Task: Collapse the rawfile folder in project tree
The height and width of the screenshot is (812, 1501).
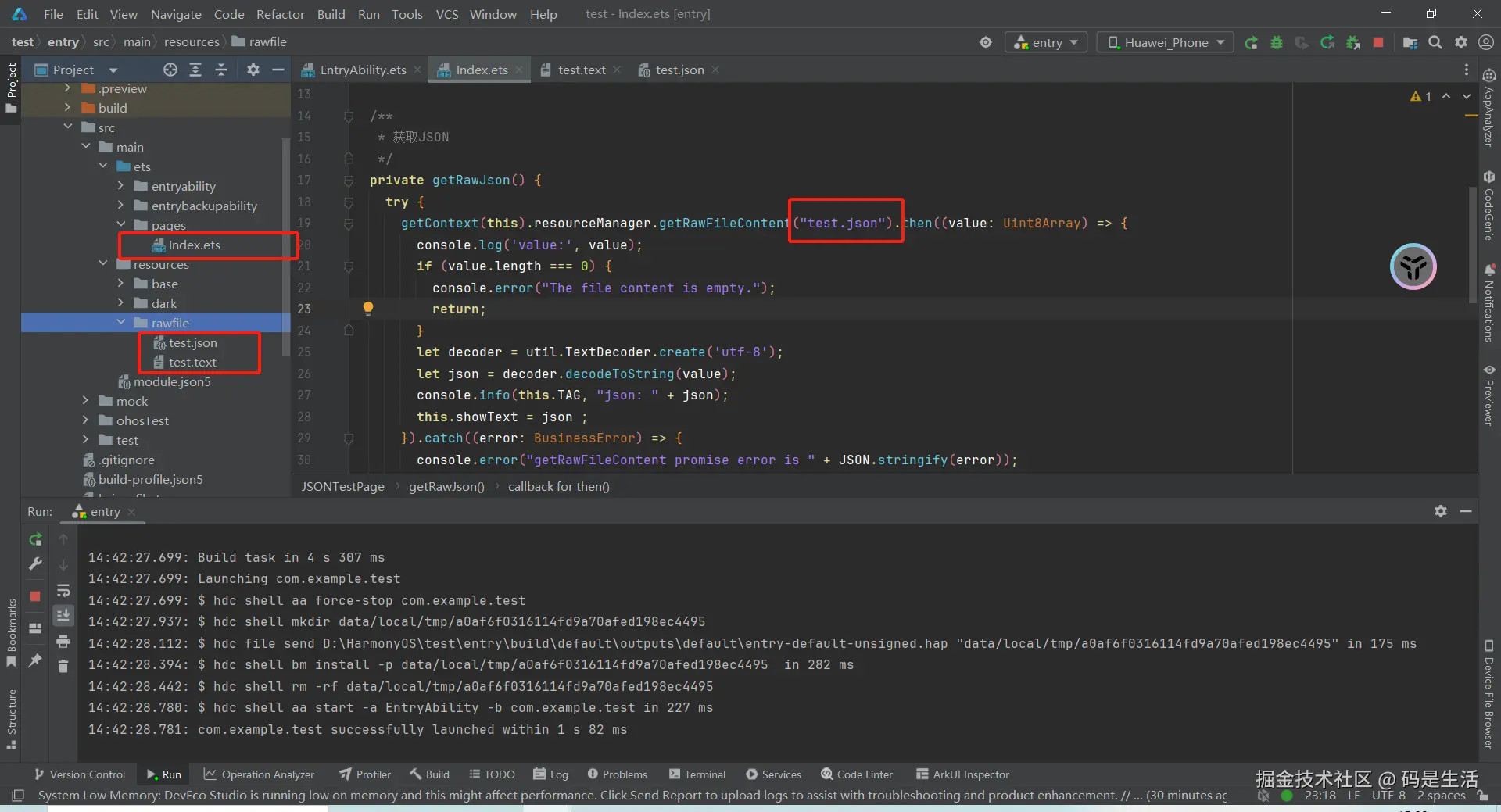Action: (121, 323)
